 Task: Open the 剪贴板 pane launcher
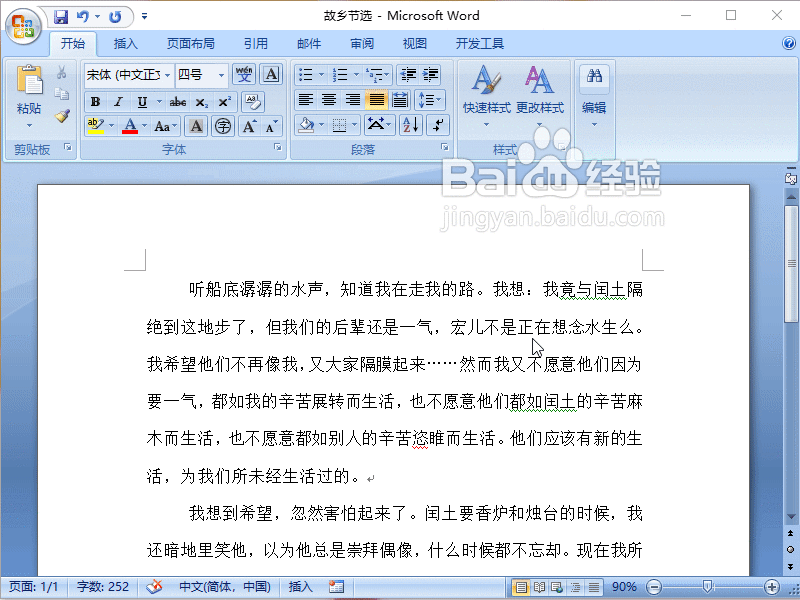(x=68, y=147)
